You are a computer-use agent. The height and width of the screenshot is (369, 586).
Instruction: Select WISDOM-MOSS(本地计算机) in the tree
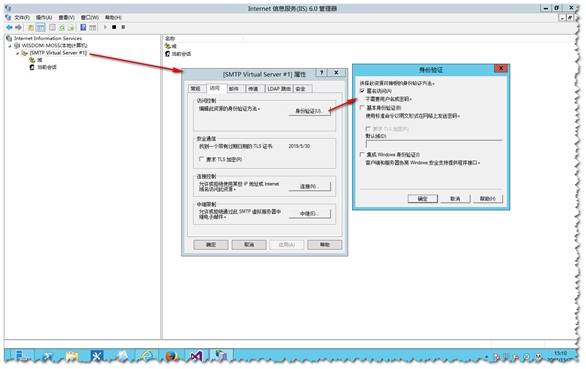pos(55,46)
